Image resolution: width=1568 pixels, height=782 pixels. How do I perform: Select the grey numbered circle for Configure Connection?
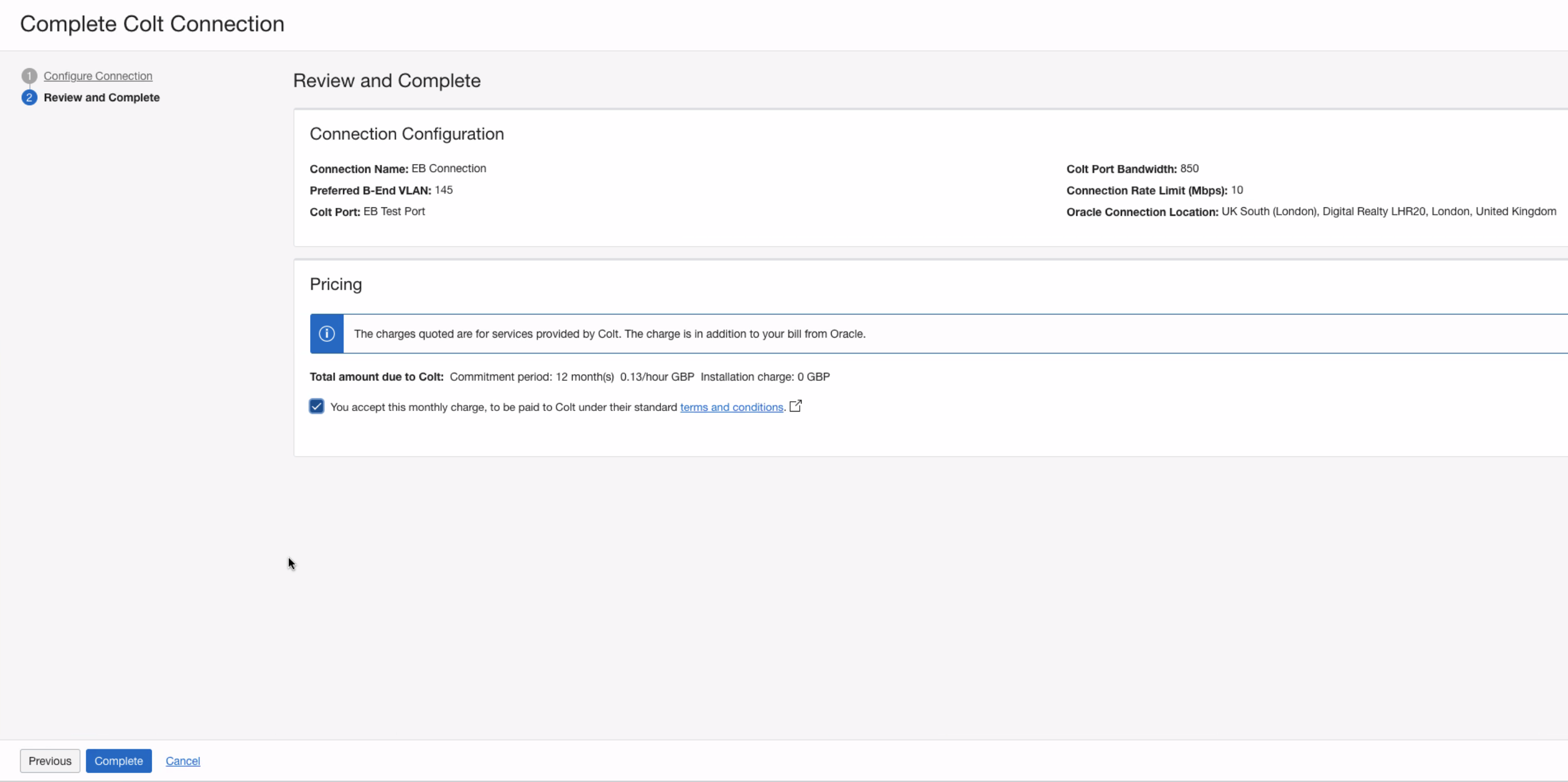click(28, 75)
